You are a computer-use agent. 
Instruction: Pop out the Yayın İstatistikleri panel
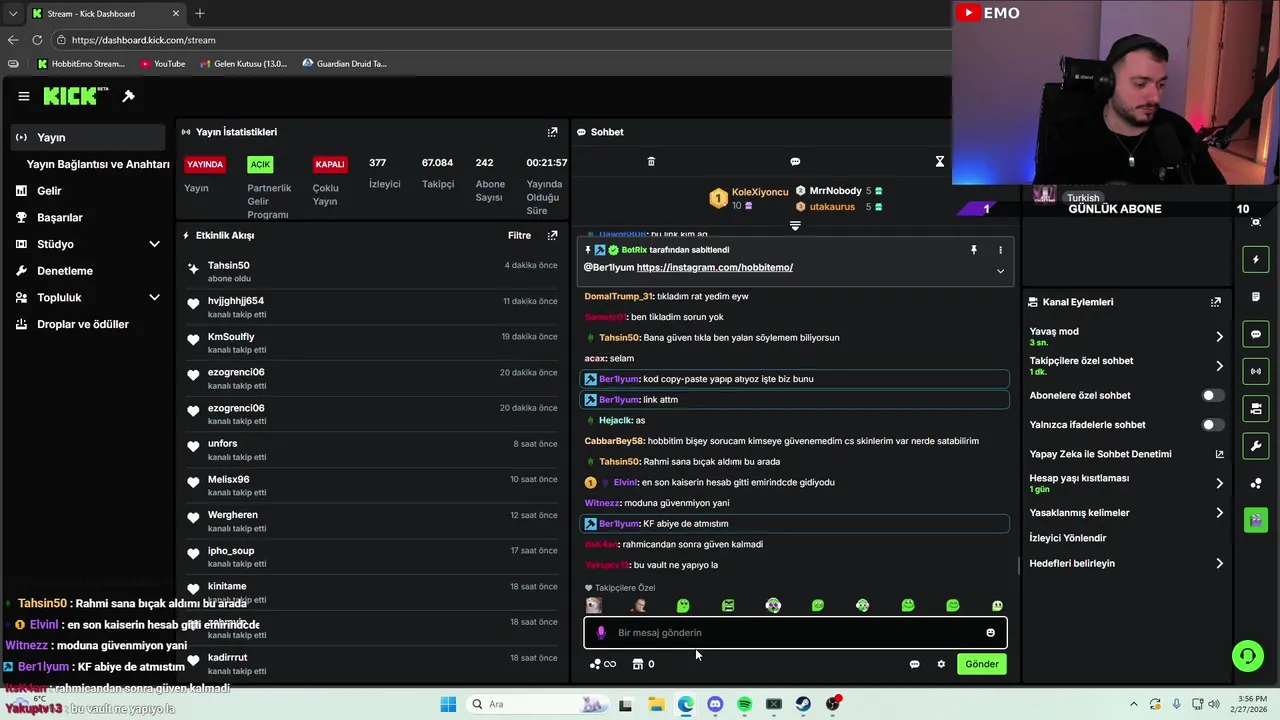552,132
